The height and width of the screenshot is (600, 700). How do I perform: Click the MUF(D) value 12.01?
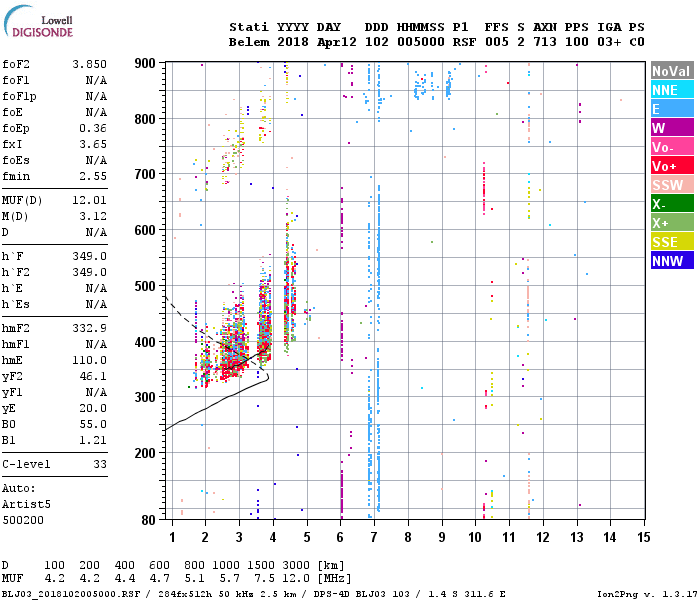[89, 200]
